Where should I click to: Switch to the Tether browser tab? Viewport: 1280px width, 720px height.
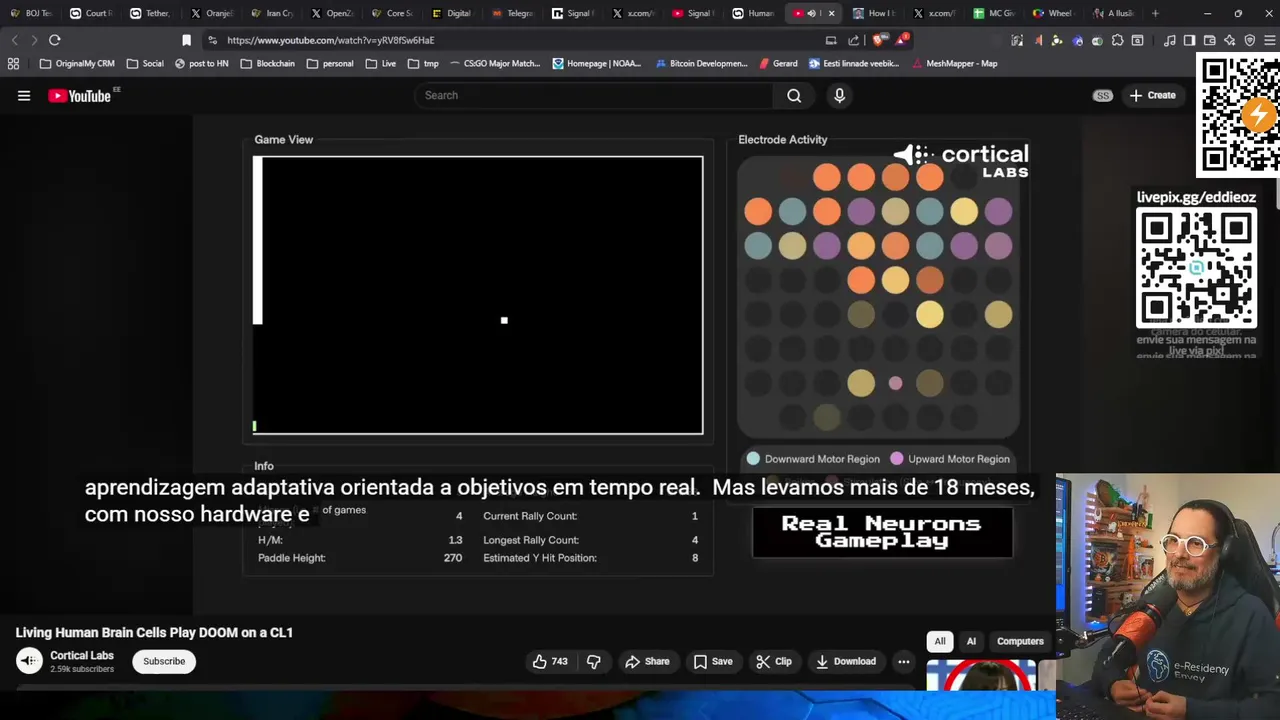pyautogui.click(x=150, y=13)
